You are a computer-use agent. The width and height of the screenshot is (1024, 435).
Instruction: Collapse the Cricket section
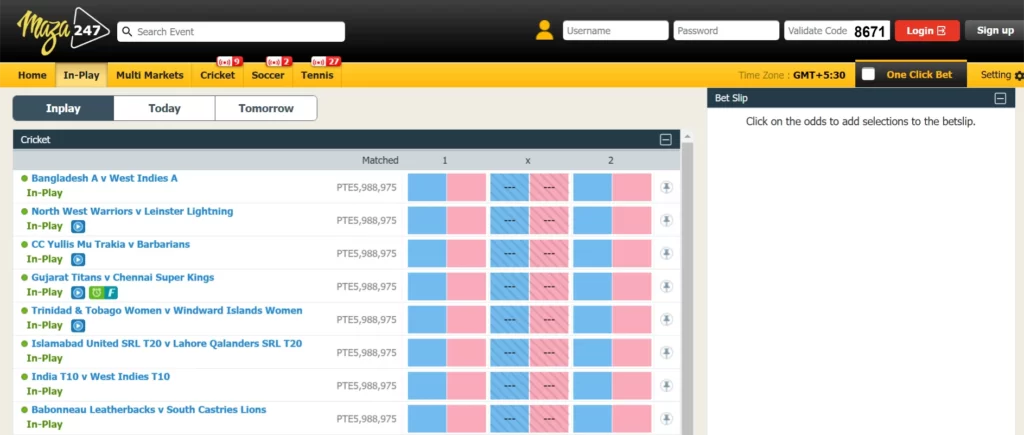tap(666, 140)
